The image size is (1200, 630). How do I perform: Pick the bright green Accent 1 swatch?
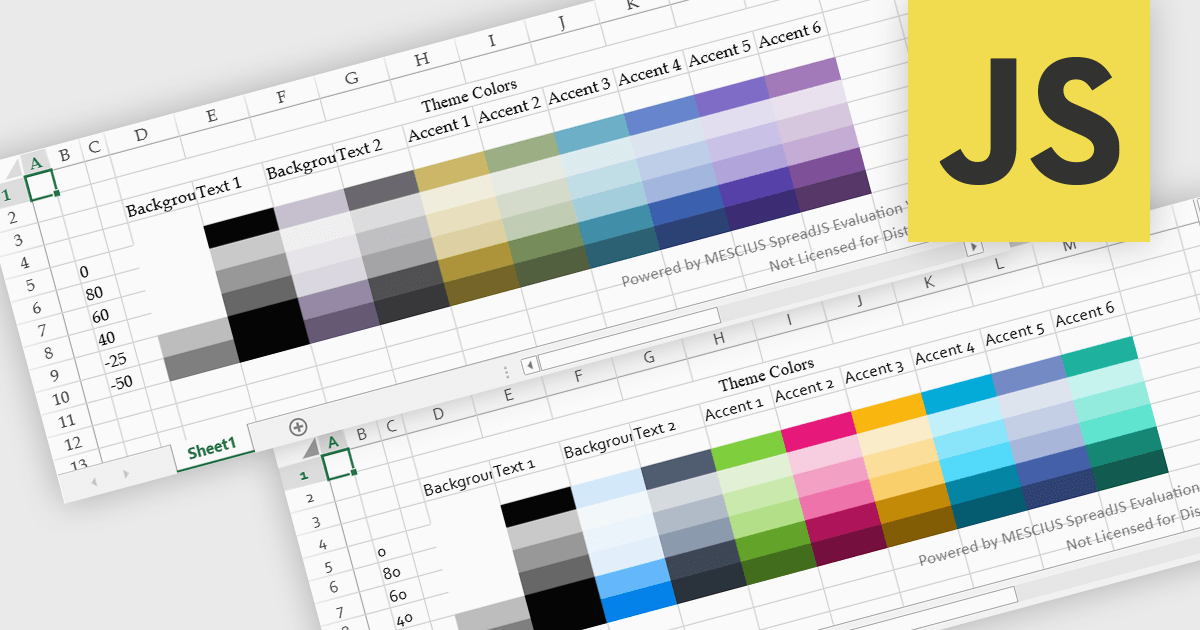(x=745, y=447)
